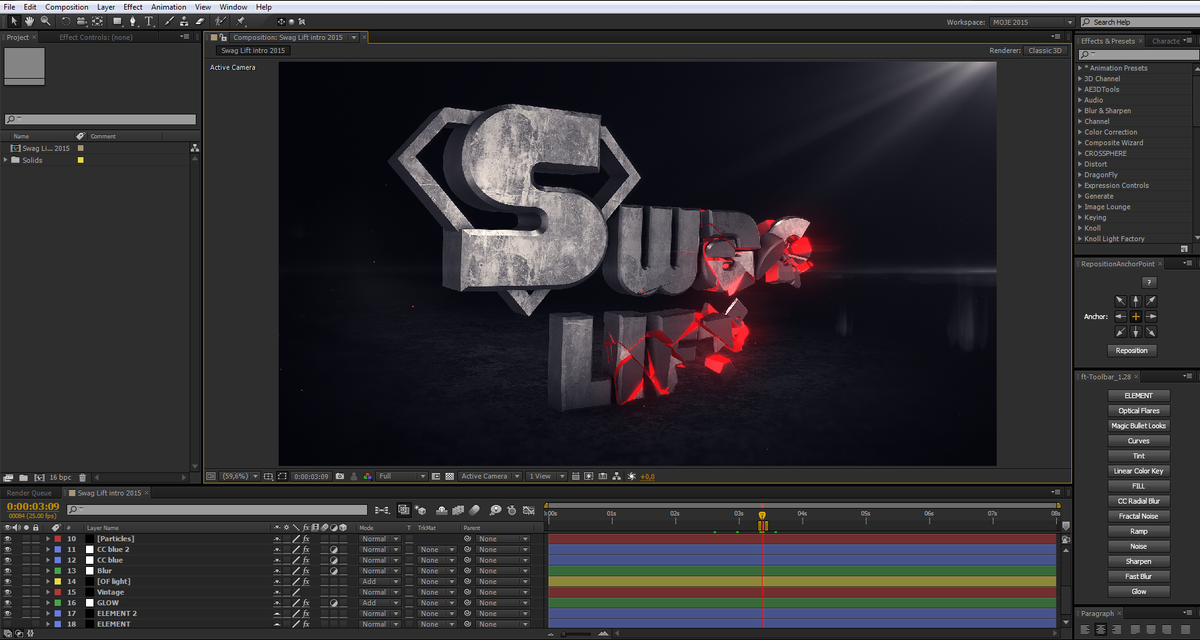
Task: Click the Reset Exposure icon
Action: coord(631,476)
